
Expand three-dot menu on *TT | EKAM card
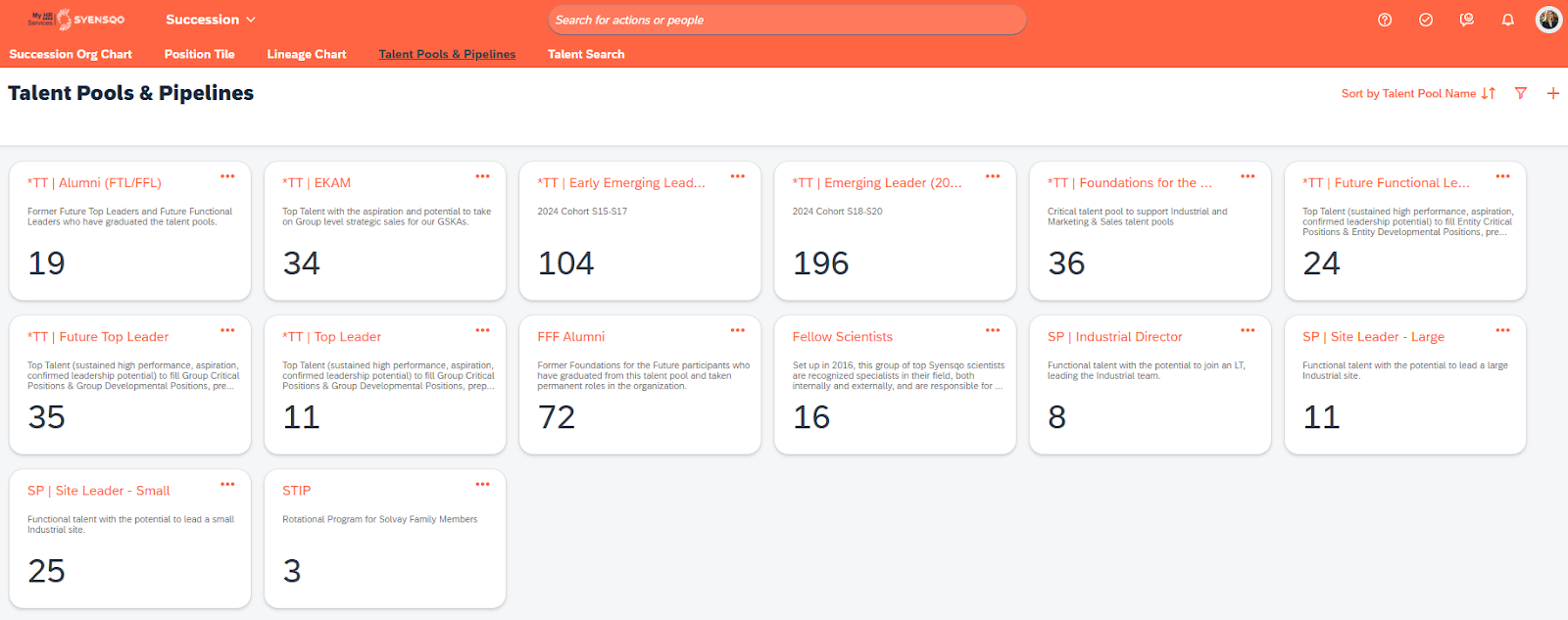click(482, 176)
